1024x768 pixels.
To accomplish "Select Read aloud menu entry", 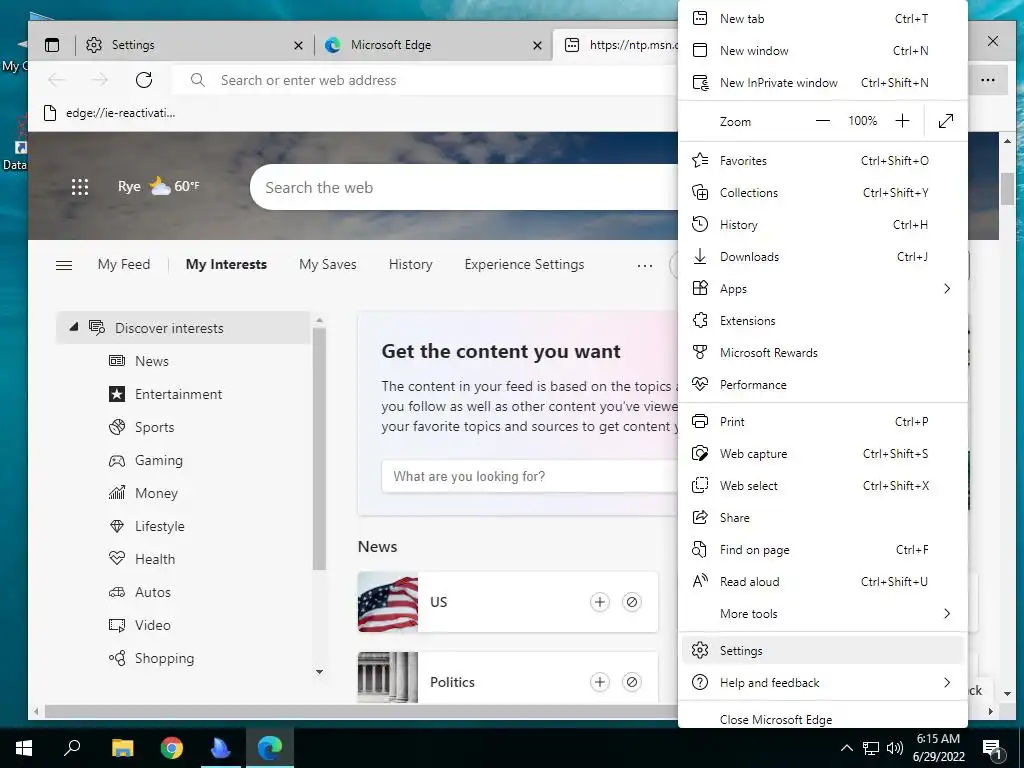I will [823, 581].
